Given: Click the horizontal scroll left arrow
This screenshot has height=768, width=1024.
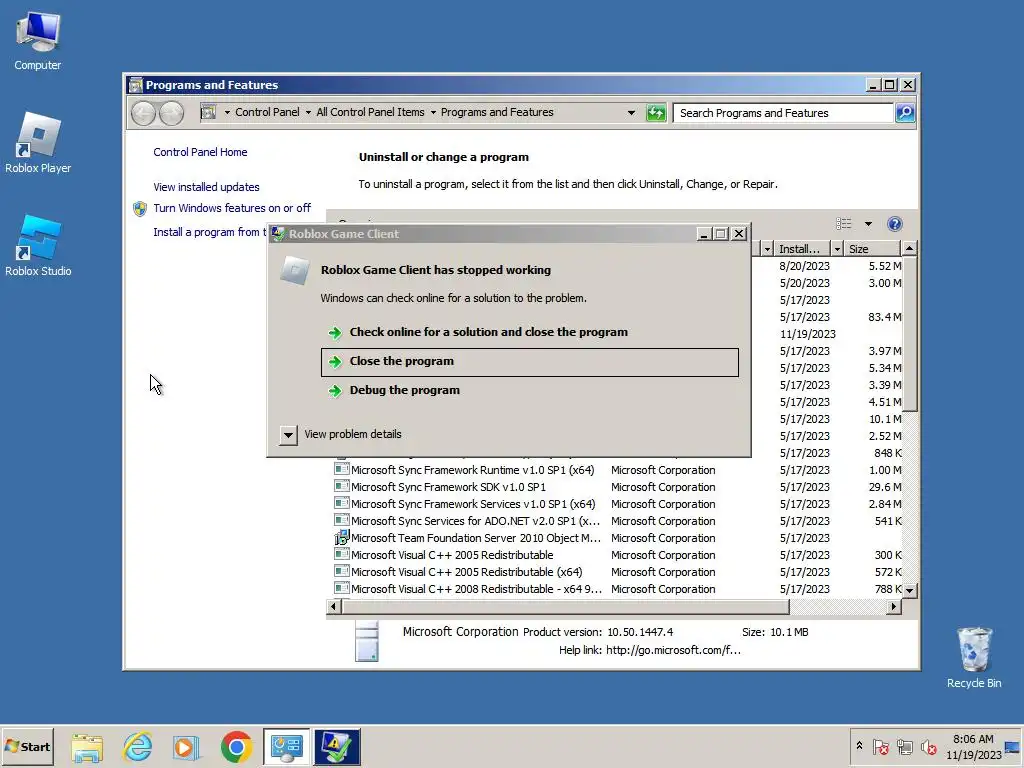Looking at the screenshot, I should pyautogui.click(x=334, y=607).
